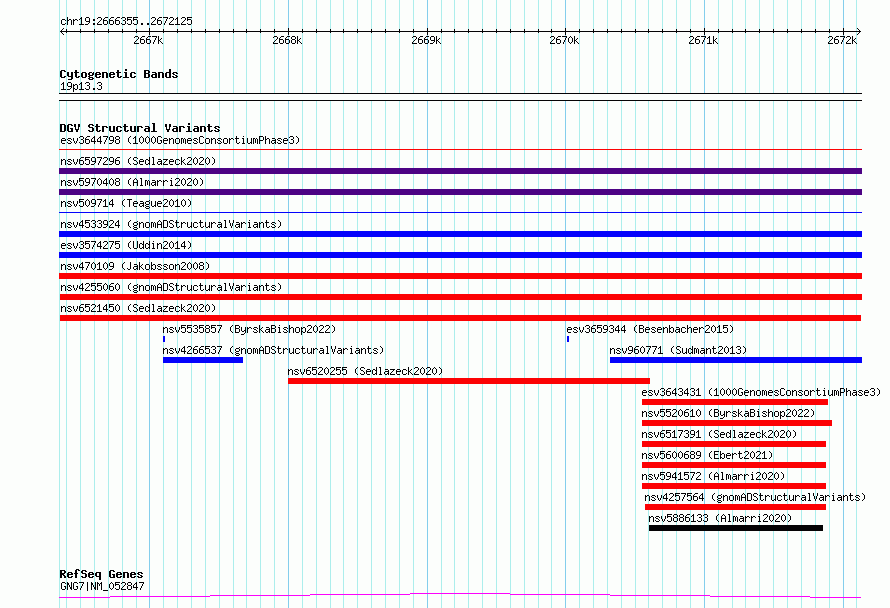Select the nsv4255060 red variant bar
This screenshot has width=890, height=608.
coord(460,297)
